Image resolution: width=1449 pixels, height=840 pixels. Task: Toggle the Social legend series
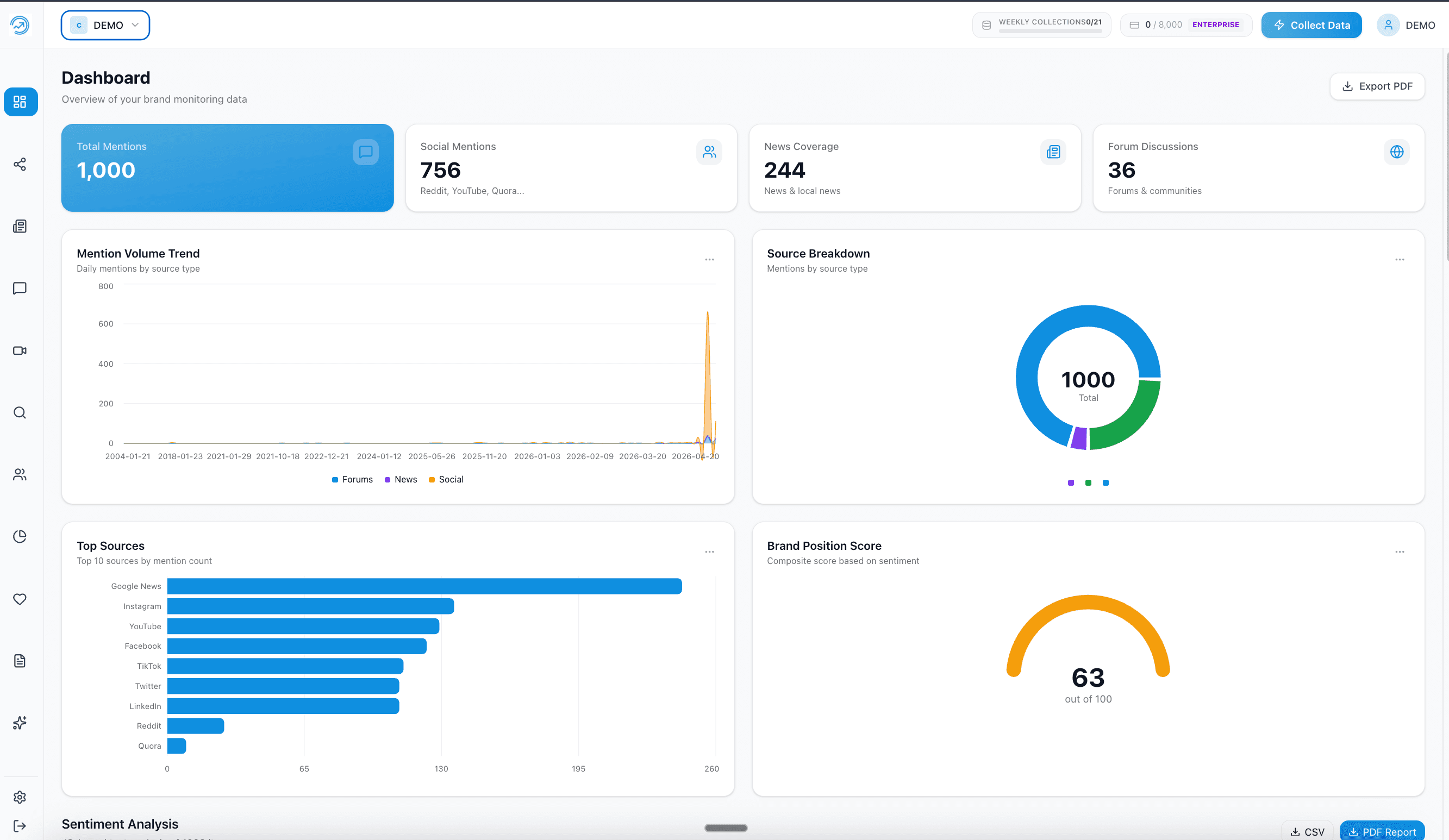pyautogui.click(x=446, y=480)
